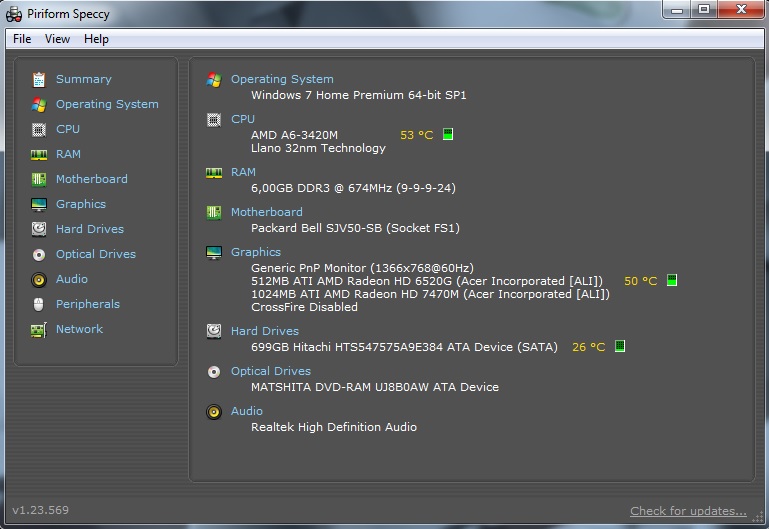Open the View menu
Viewport: 769px width, 529px height.
coord(58,39)
